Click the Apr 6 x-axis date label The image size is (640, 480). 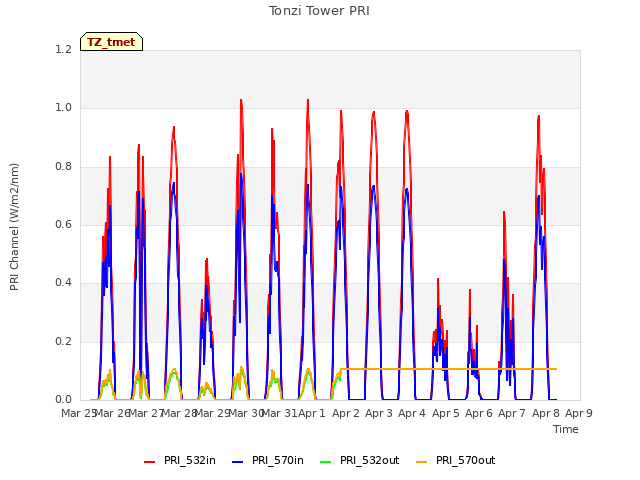[479, 413]
